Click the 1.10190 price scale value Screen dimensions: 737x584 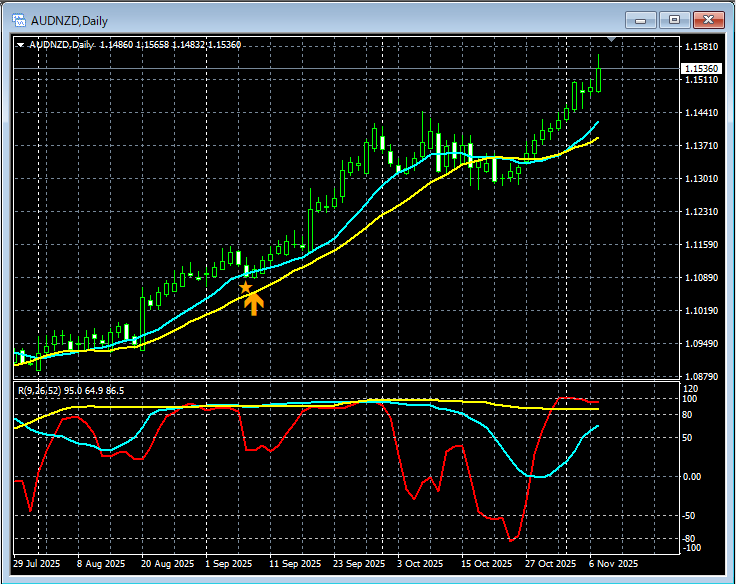tap(702, 310)
